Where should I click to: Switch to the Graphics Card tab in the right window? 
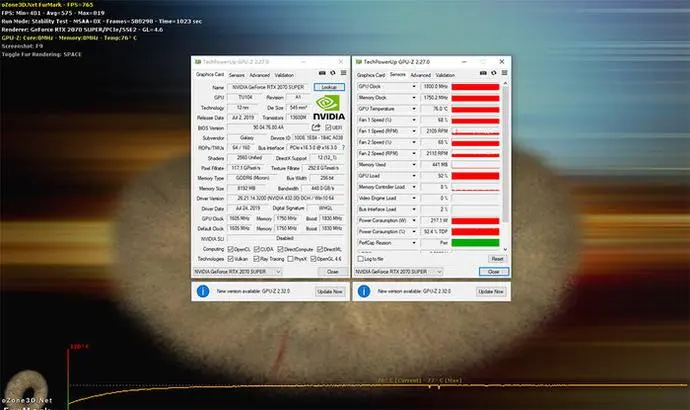point(371,75)
